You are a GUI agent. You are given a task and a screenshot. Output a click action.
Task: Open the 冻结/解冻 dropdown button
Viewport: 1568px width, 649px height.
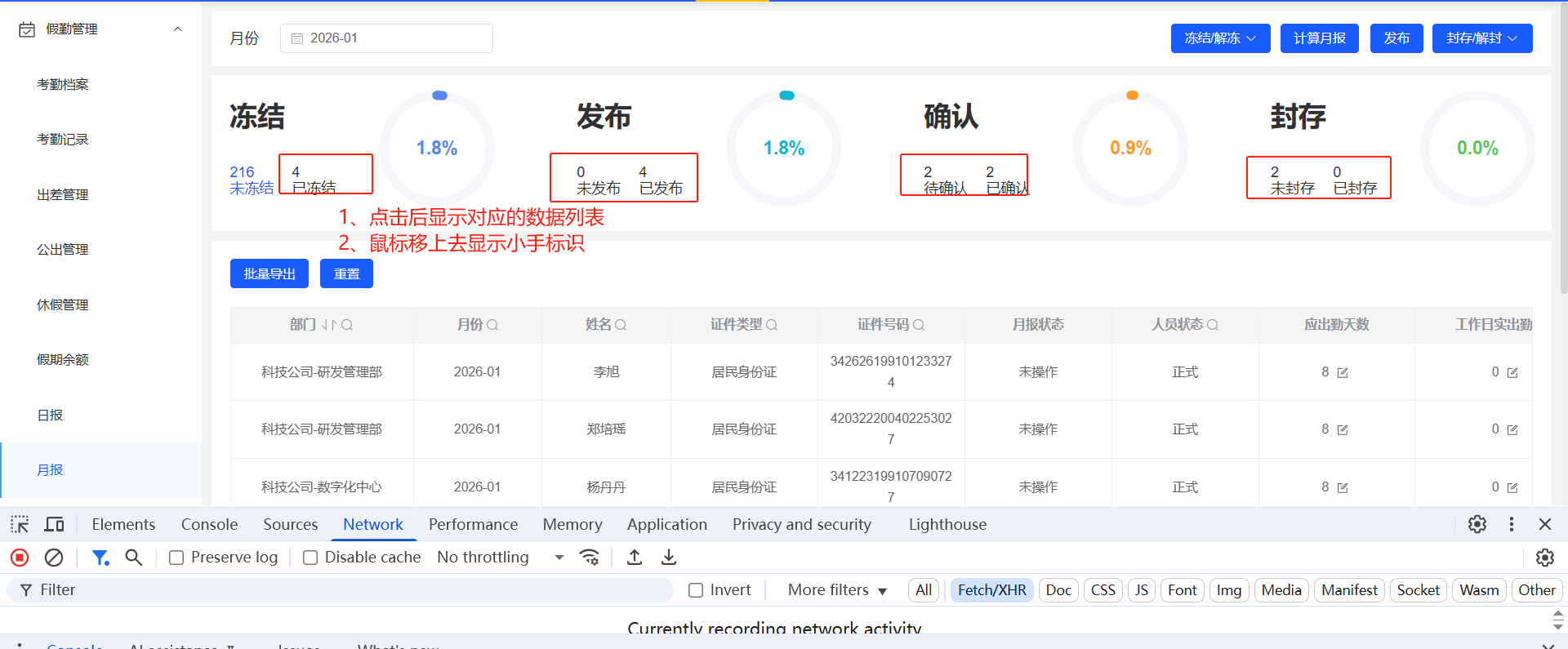pos(1220,38)
